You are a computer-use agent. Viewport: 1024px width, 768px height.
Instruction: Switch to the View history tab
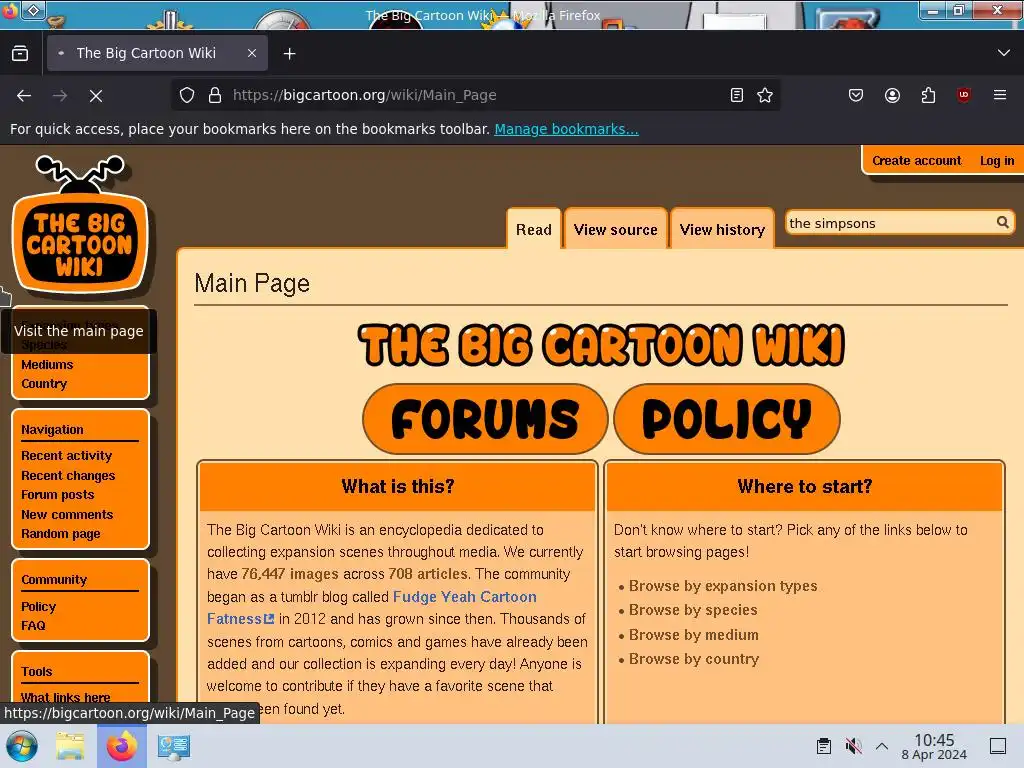pyautogui.click(x=722, y=229)
